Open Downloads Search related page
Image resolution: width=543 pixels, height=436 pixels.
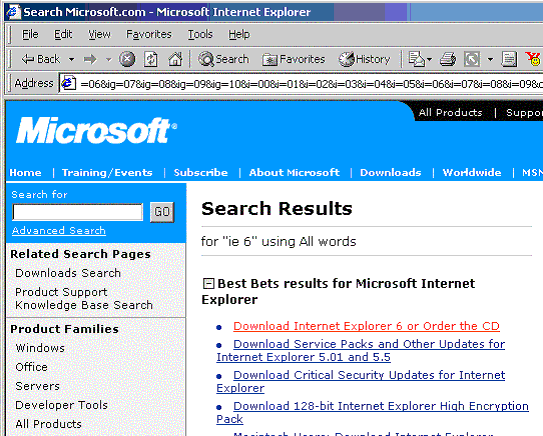coord(68,273)
